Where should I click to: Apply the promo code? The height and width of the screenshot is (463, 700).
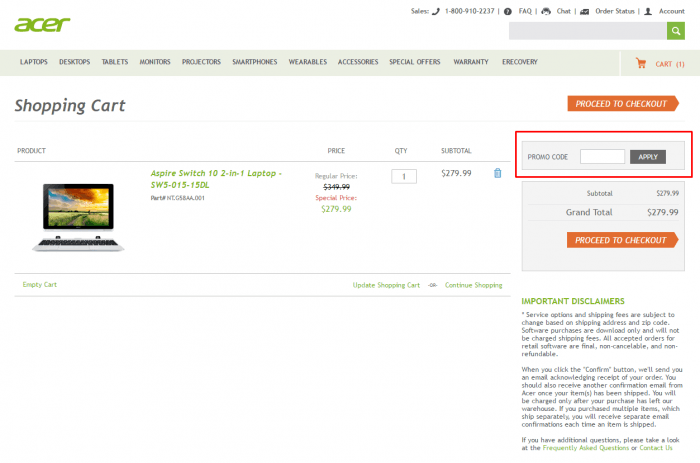648,157
